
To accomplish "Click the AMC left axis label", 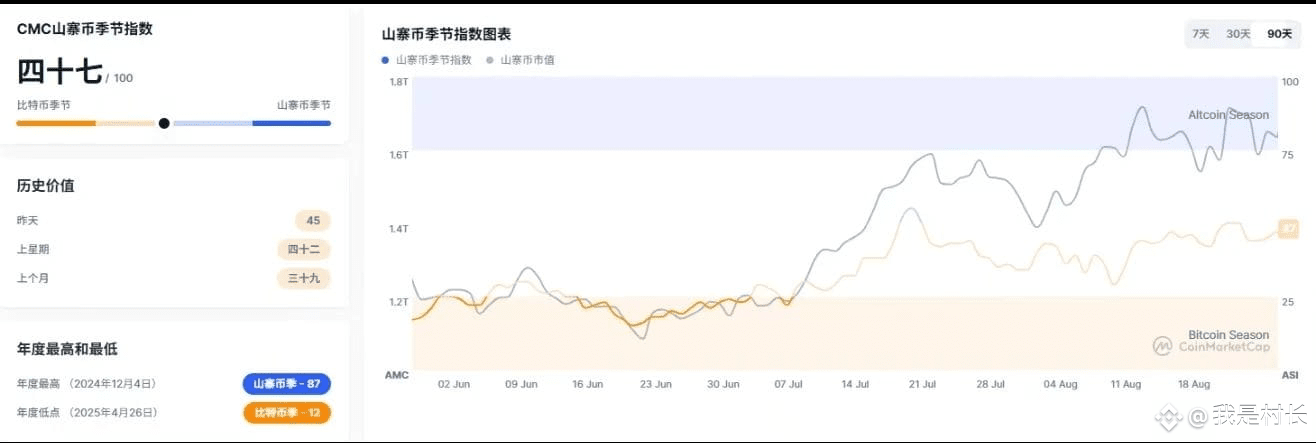I will [x=397, y=375].
